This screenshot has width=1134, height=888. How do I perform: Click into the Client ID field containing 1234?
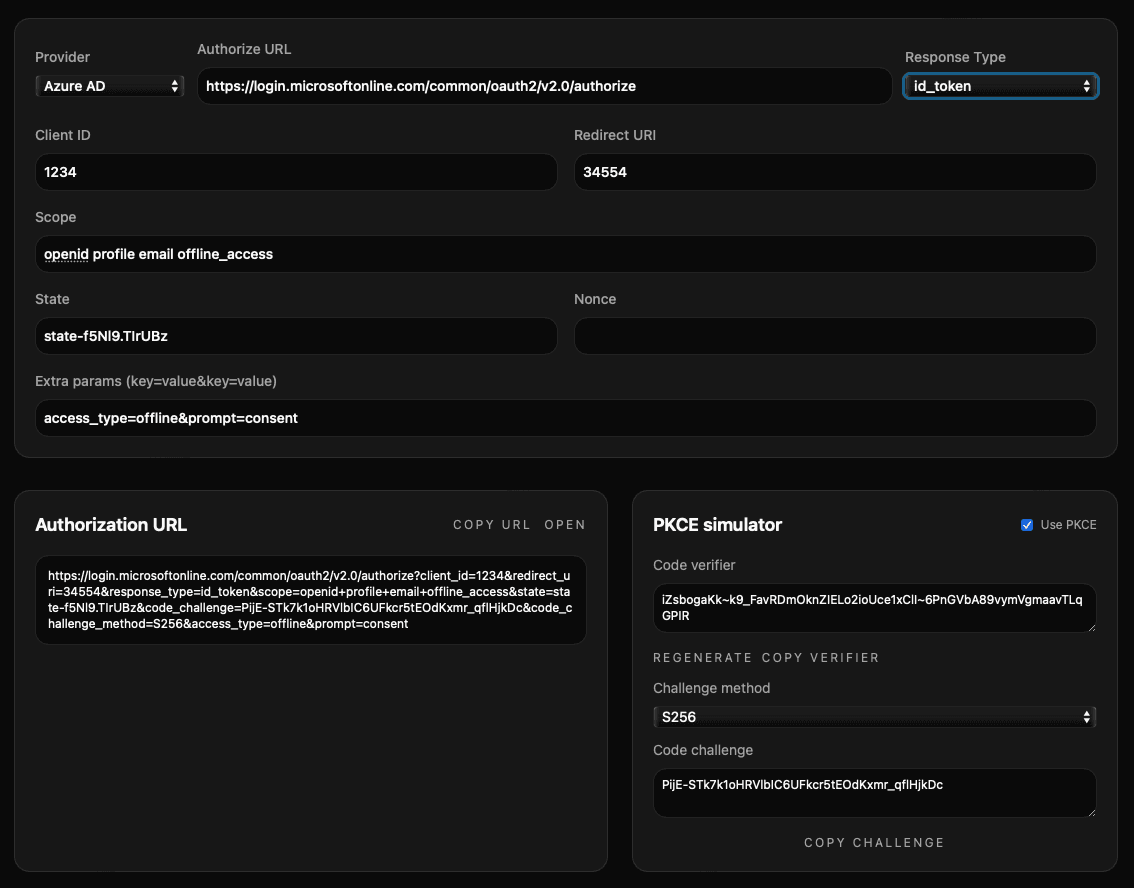297,172
